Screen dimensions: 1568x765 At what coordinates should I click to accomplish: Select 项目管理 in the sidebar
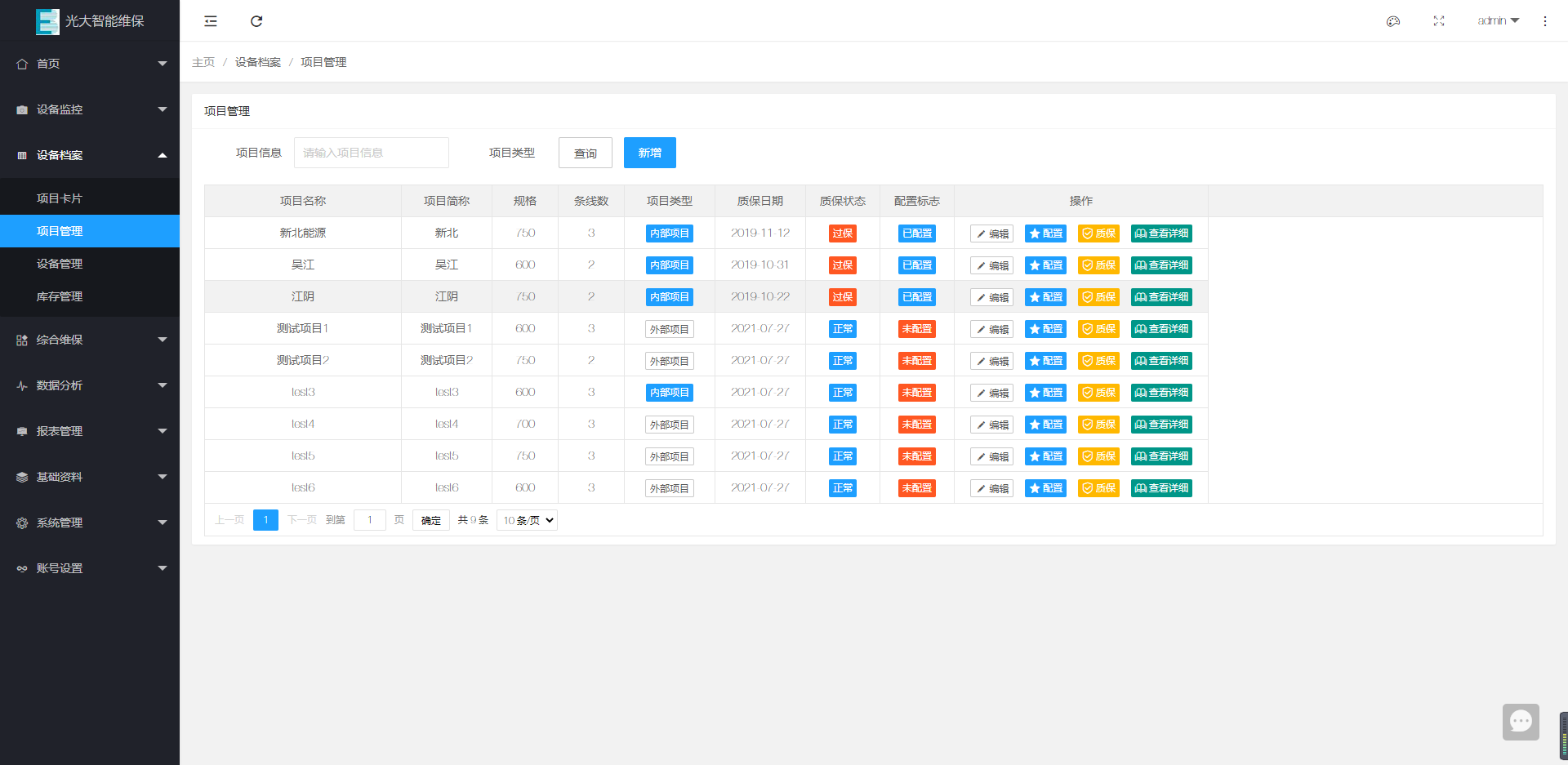tap(90, 231)
